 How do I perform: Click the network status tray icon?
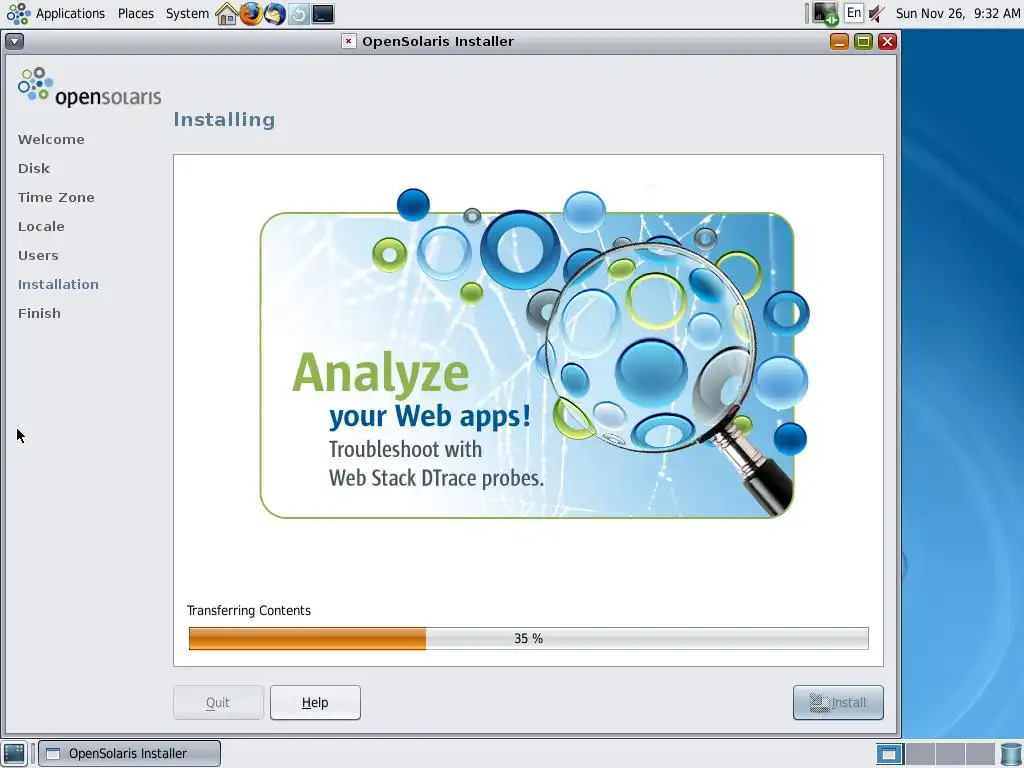[x=825, y=14]
